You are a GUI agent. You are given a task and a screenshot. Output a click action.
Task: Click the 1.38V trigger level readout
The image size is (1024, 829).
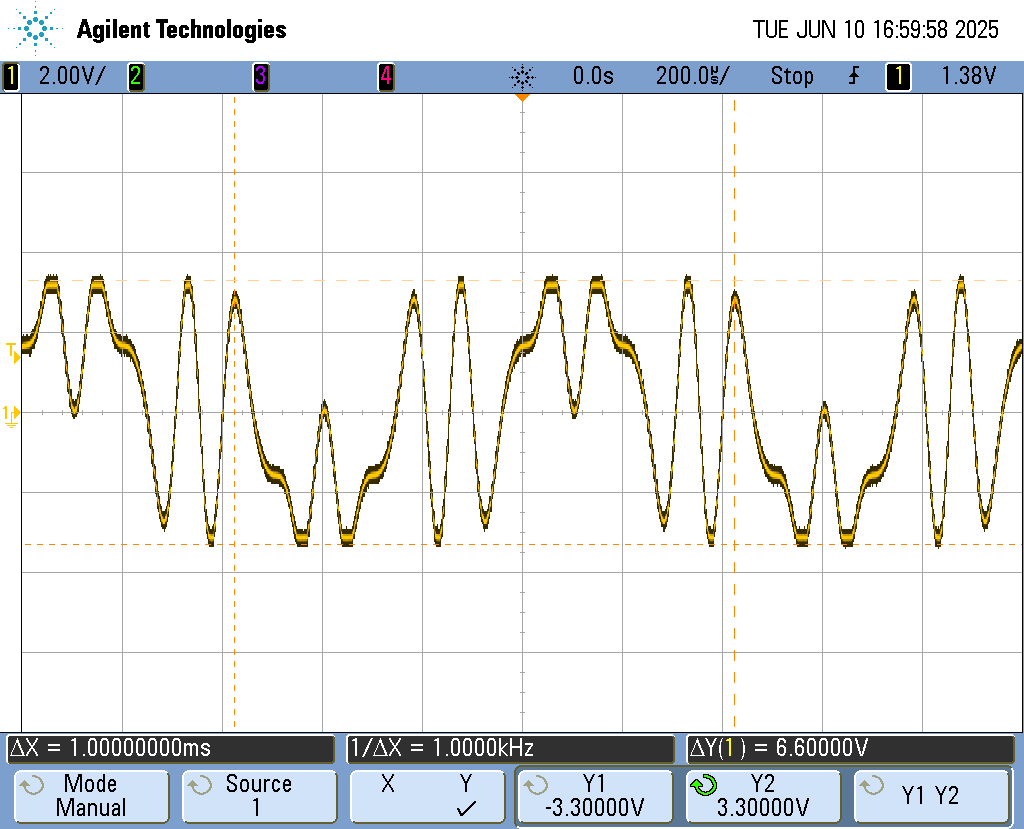[x=968, y=76]
